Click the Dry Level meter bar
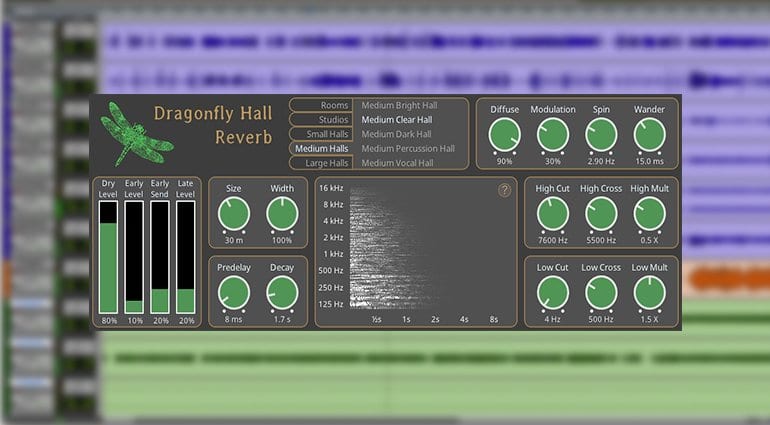This screenshot has width=770, height=425. [x=108, y=257]
